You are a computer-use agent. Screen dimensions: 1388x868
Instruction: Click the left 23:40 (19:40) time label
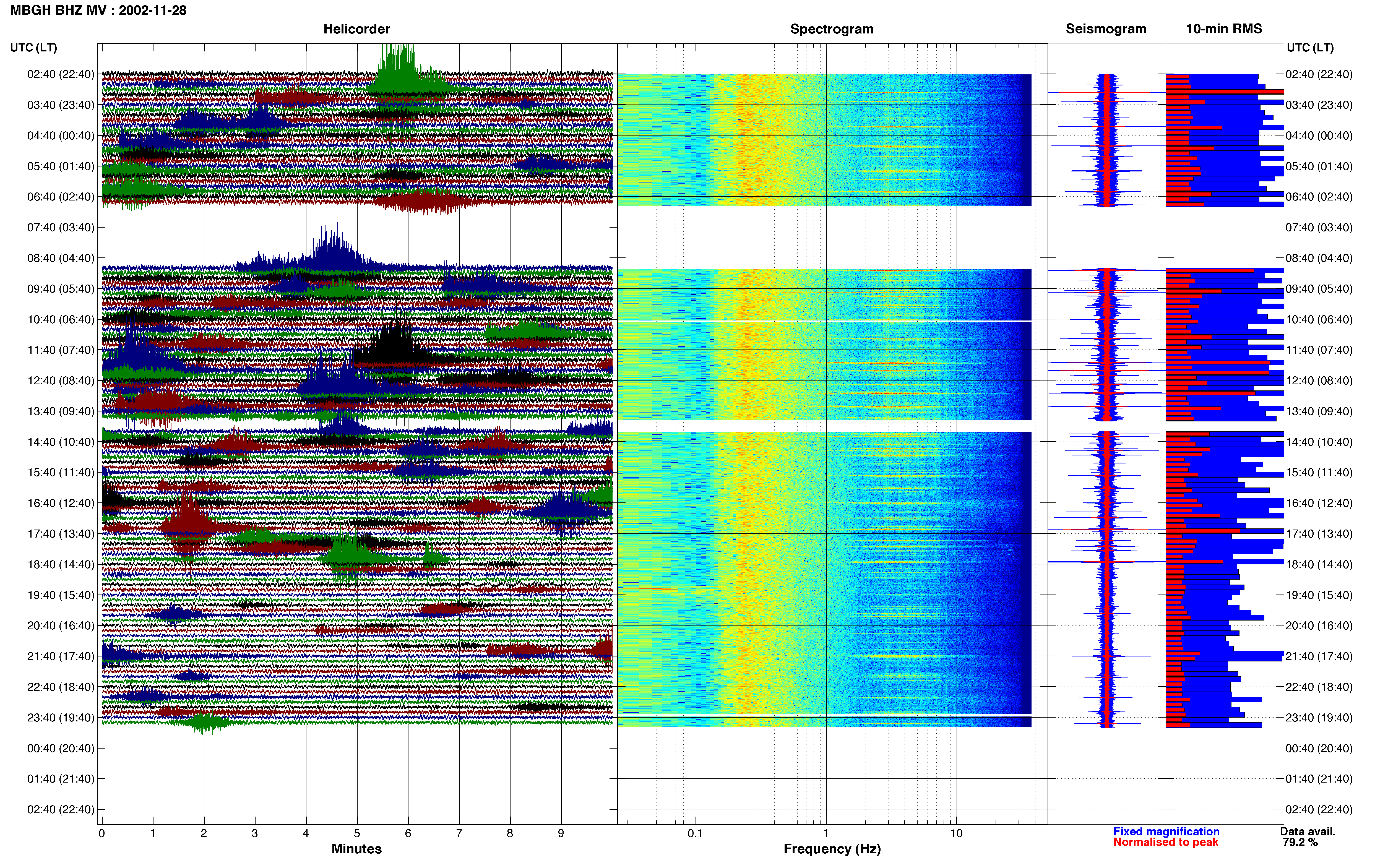[61, 717]
